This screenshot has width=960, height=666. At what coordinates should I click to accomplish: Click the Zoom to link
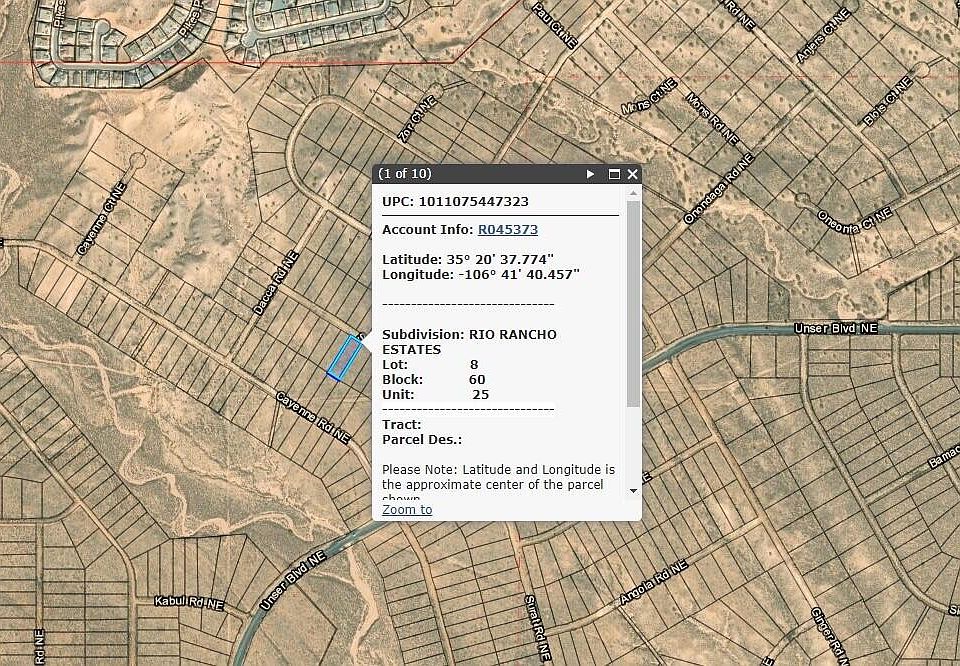[x=407, y=509]
